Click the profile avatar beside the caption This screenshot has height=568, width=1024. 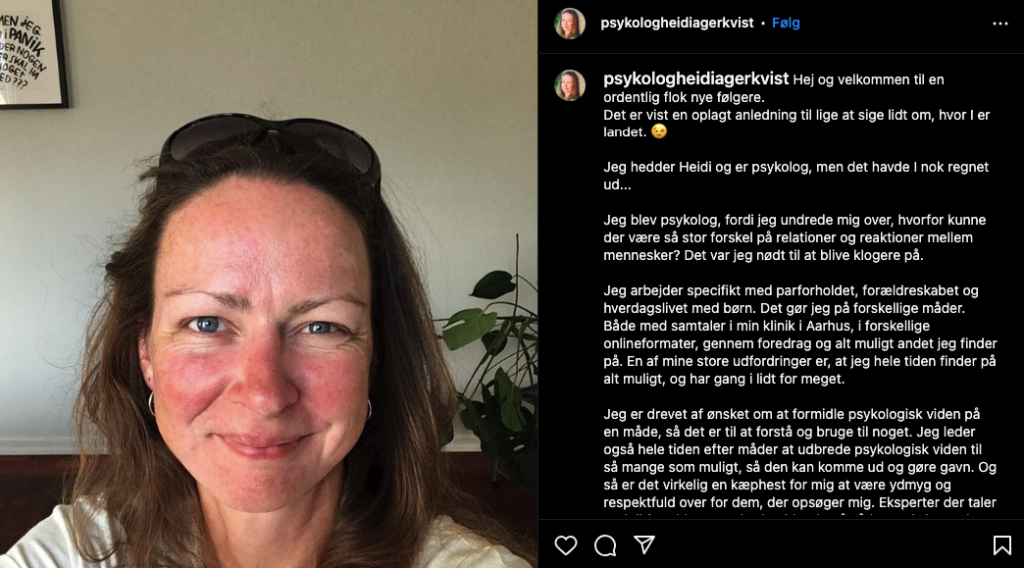[x=569, y=86]
